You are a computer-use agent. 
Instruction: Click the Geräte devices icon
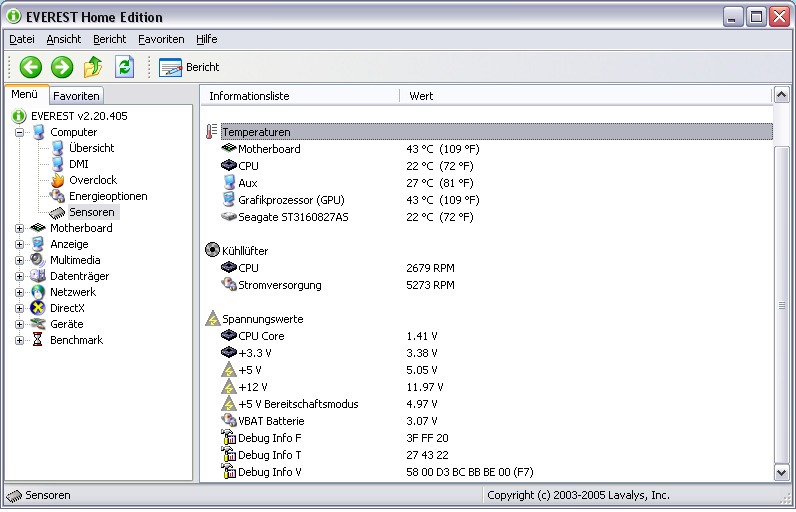pyautogui.click(x=38, y=324)
